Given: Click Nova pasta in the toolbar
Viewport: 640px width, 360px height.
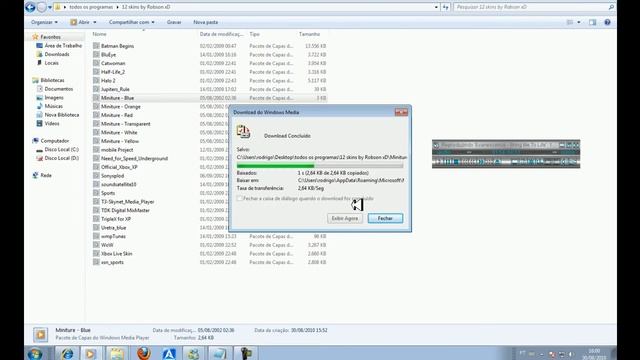Looking at the screenshot, I should pyautogui.click(x=205, y=22).
